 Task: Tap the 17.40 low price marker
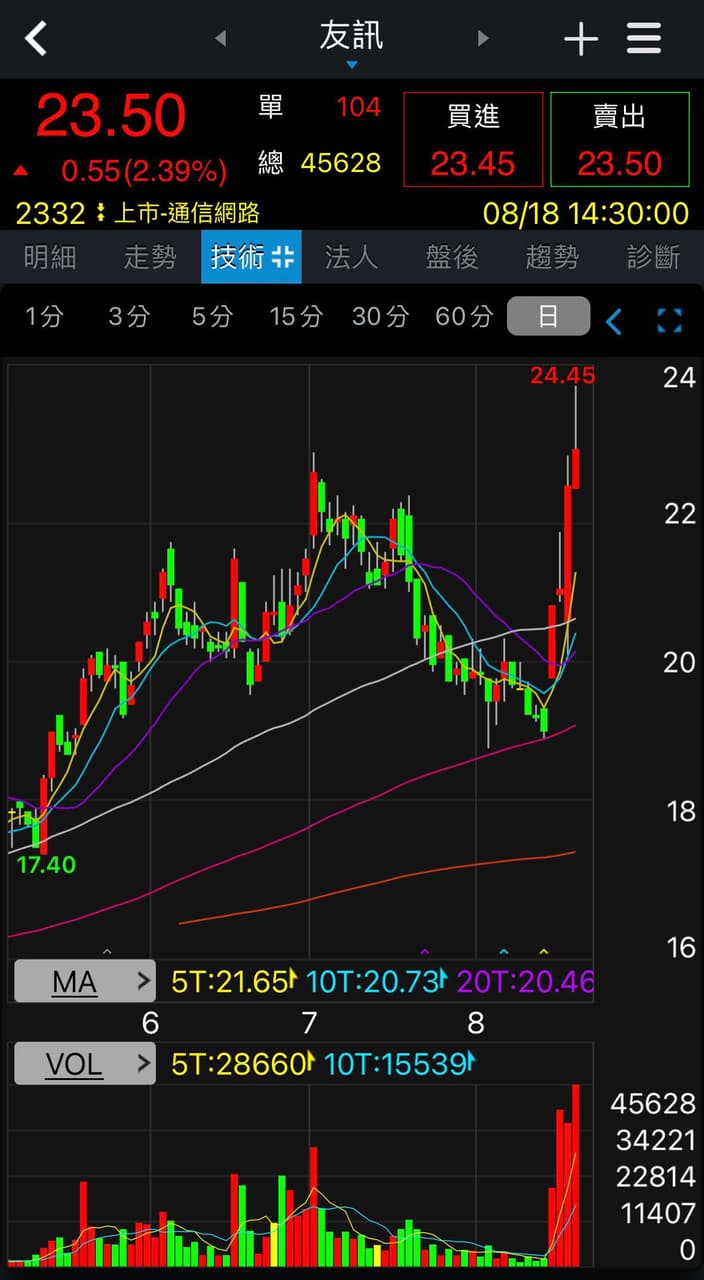click(46, 864)
